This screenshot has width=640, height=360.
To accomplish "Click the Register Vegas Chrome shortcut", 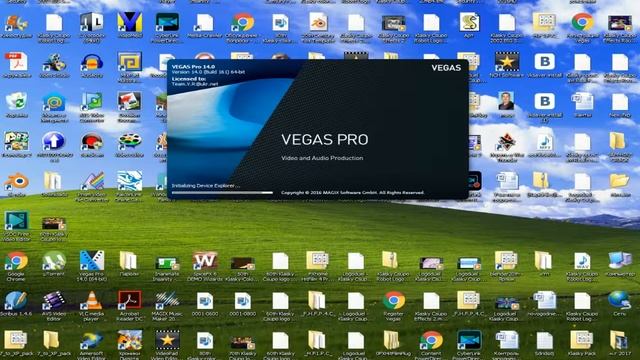I will 393,301.
